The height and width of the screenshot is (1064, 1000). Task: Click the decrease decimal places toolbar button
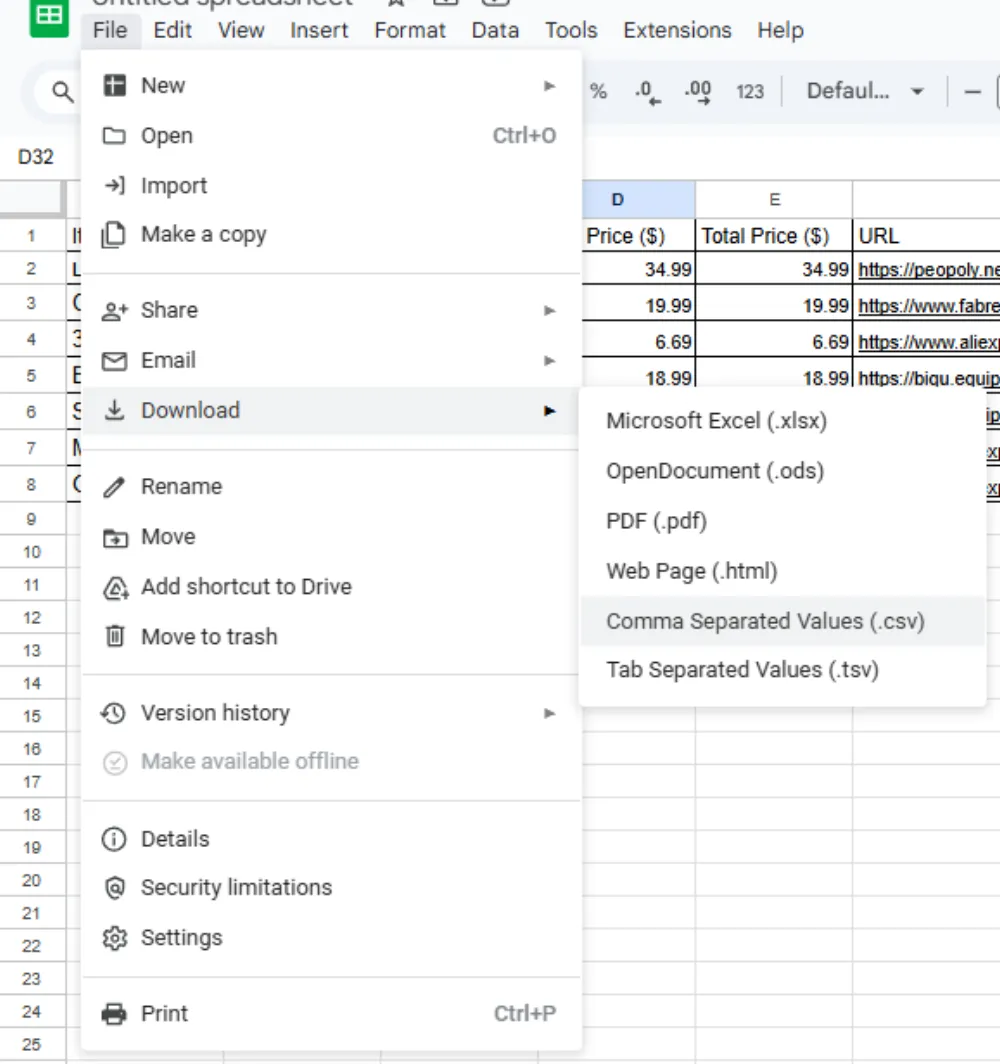point(648,92)
